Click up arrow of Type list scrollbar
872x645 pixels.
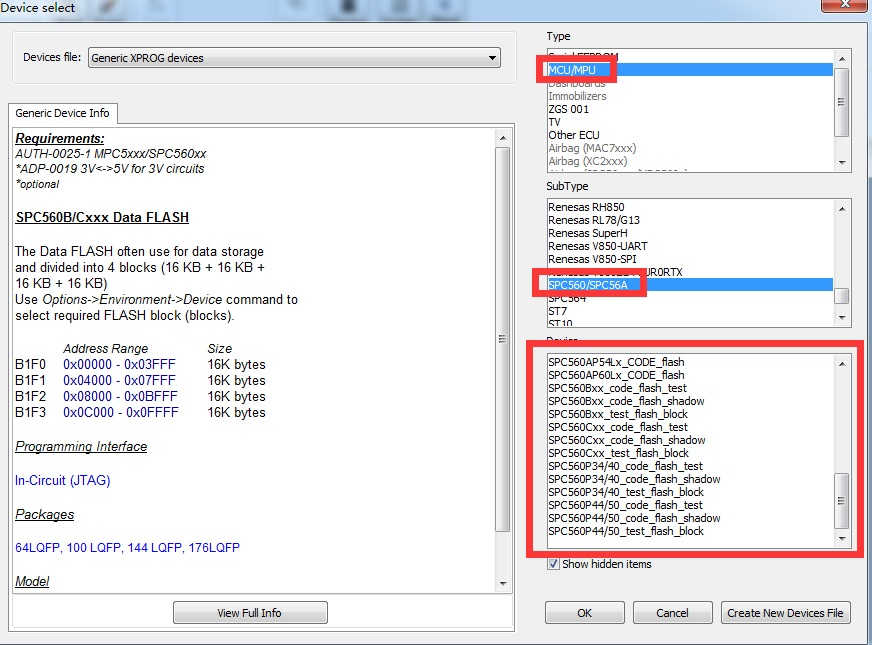point(842,58)
